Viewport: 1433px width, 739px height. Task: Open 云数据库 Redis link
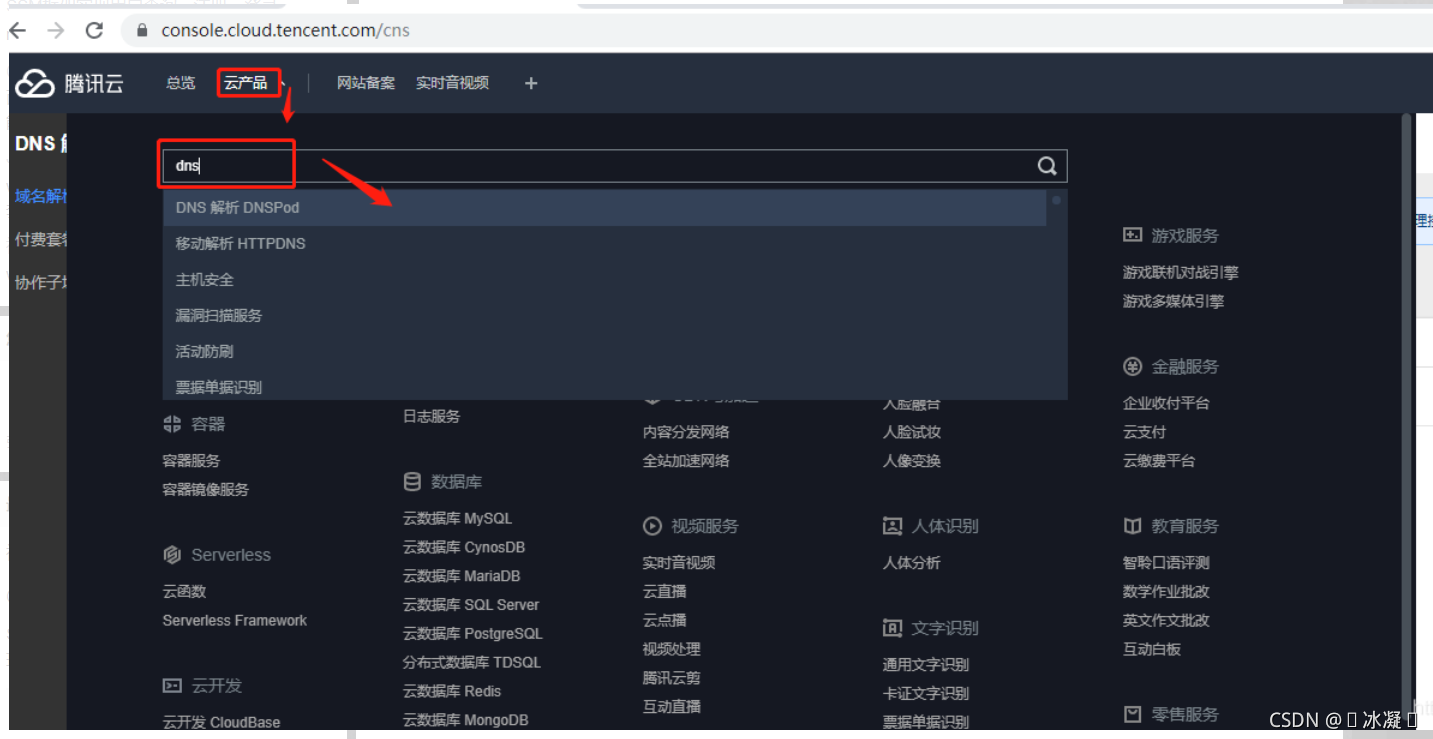coord(452,692)
